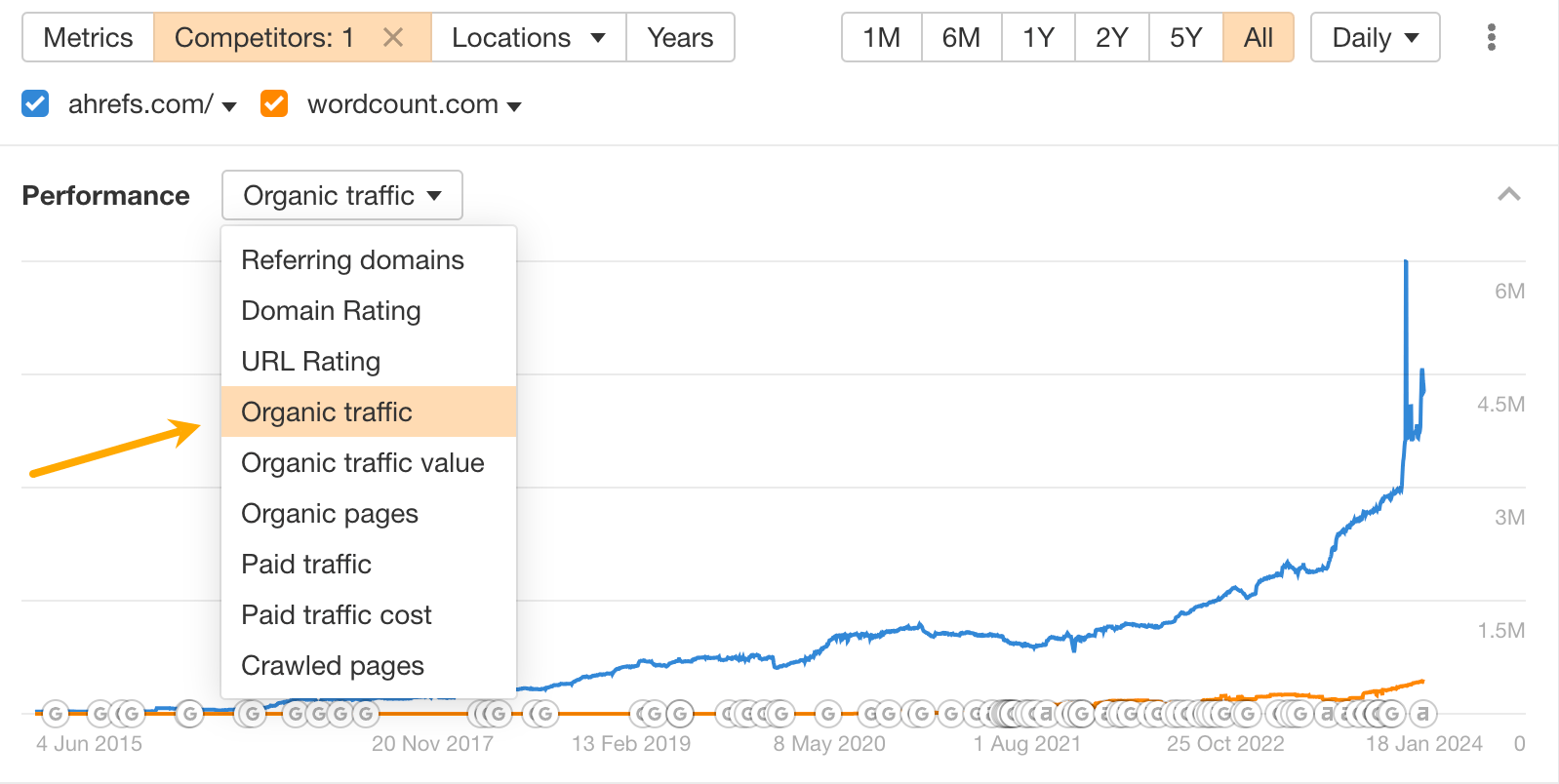Switch the range to 1Y
The height and width of the screenshot is (784, 1559).
coord(1038,37)
